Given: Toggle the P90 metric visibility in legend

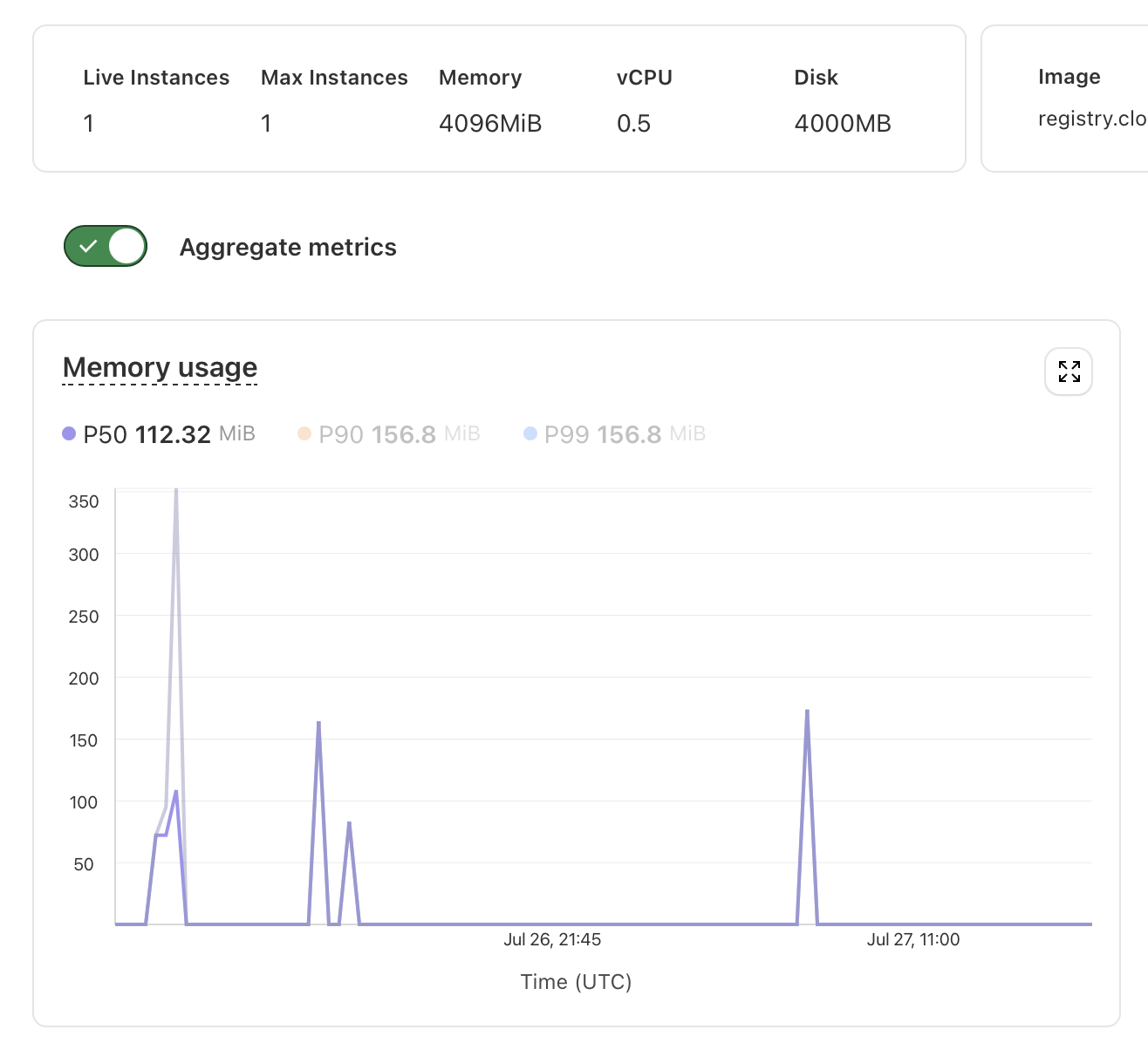Looking at the screenshot, I should (x=388, y=433).
